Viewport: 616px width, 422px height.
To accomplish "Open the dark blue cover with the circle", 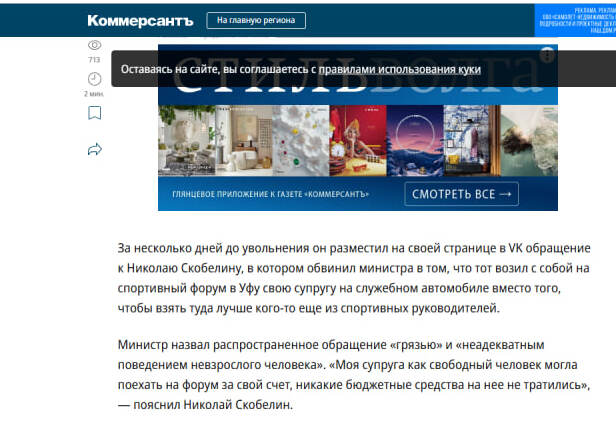I will (x=411, y=138).
